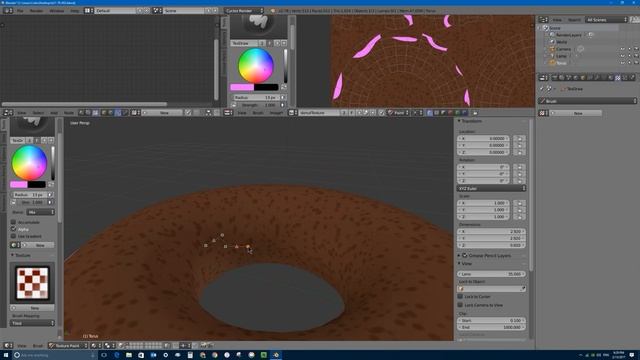Toggle visibility eye for Camera in outliner
Image resolution: width=640 pixels, height=360 pixels.
[x=622, y=49]
